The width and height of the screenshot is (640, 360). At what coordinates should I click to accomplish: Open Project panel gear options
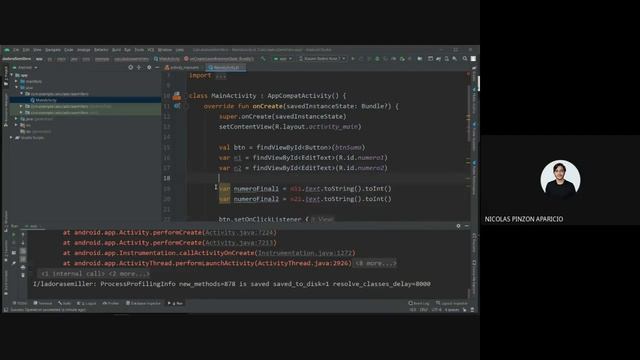[149, 67]
